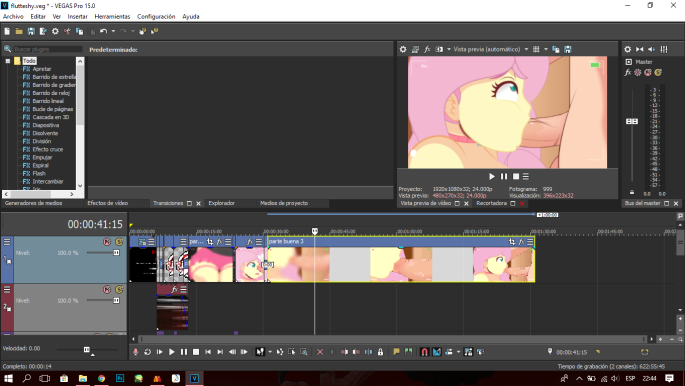Click the record microphone icon in transport
Screen dimensions: 685x386
tap(135, 352)
